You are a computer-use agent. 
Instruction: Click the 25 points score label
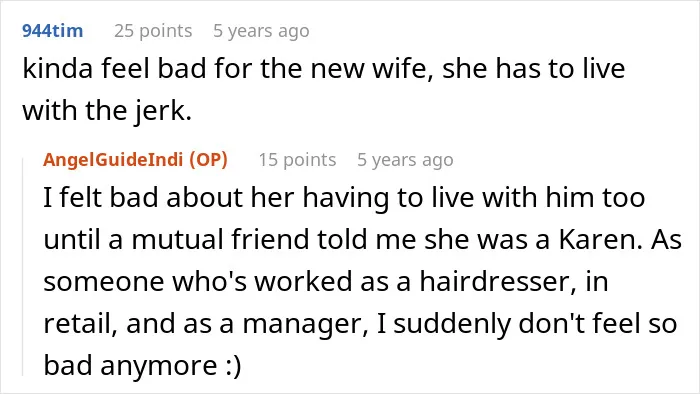pyautogui.click(x=153, y=31)
